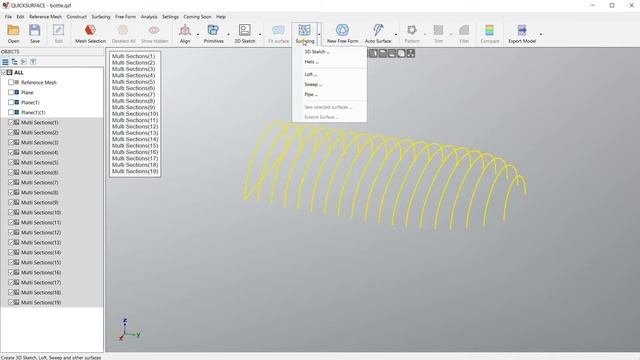
Task: Choose Sweep from the Surfacing menu
Action: [329, 84]
